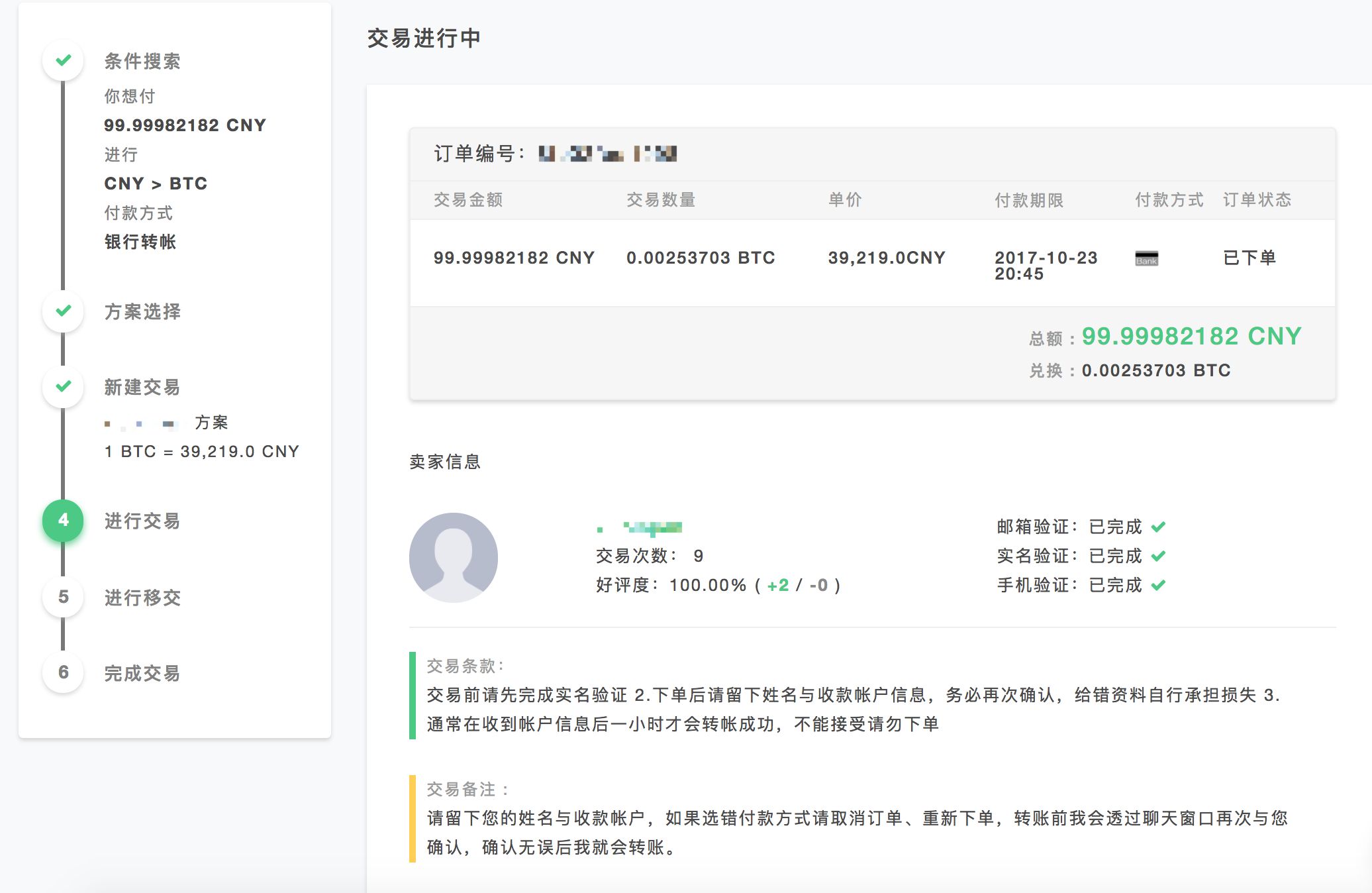This screenshot has height=893, width=1372.
Task: Click the step 1 checkmark circle for 条件搜索
Action: click(63, 61)
